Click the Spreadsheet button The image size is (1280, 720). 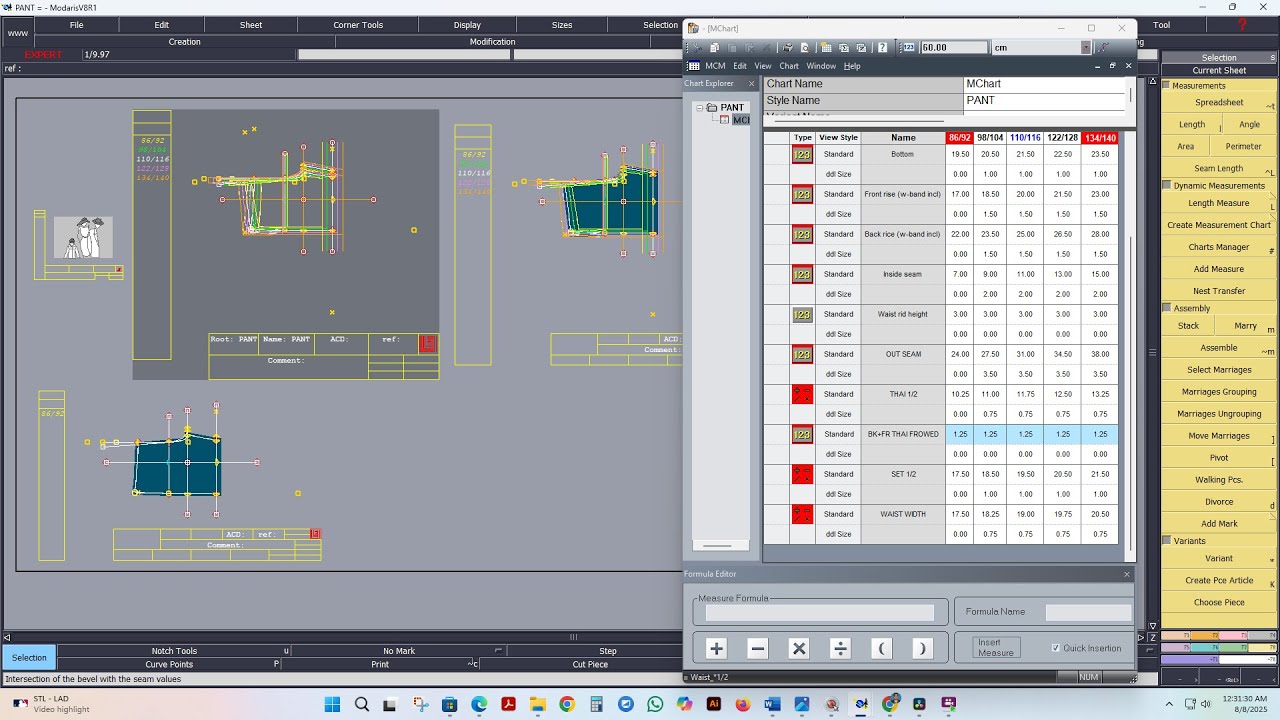click(1219, 103)
